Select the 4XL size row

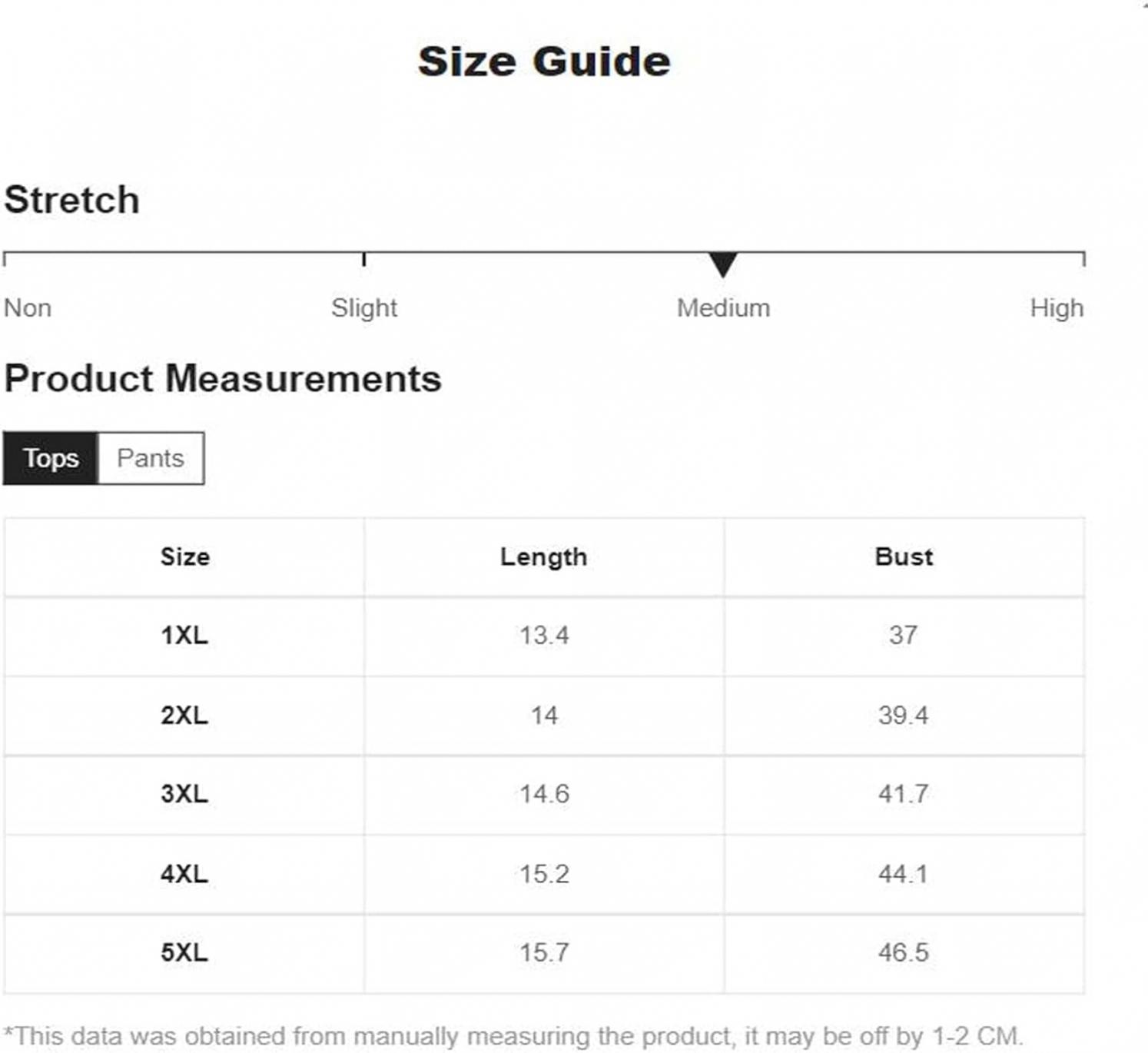(544, 874)
